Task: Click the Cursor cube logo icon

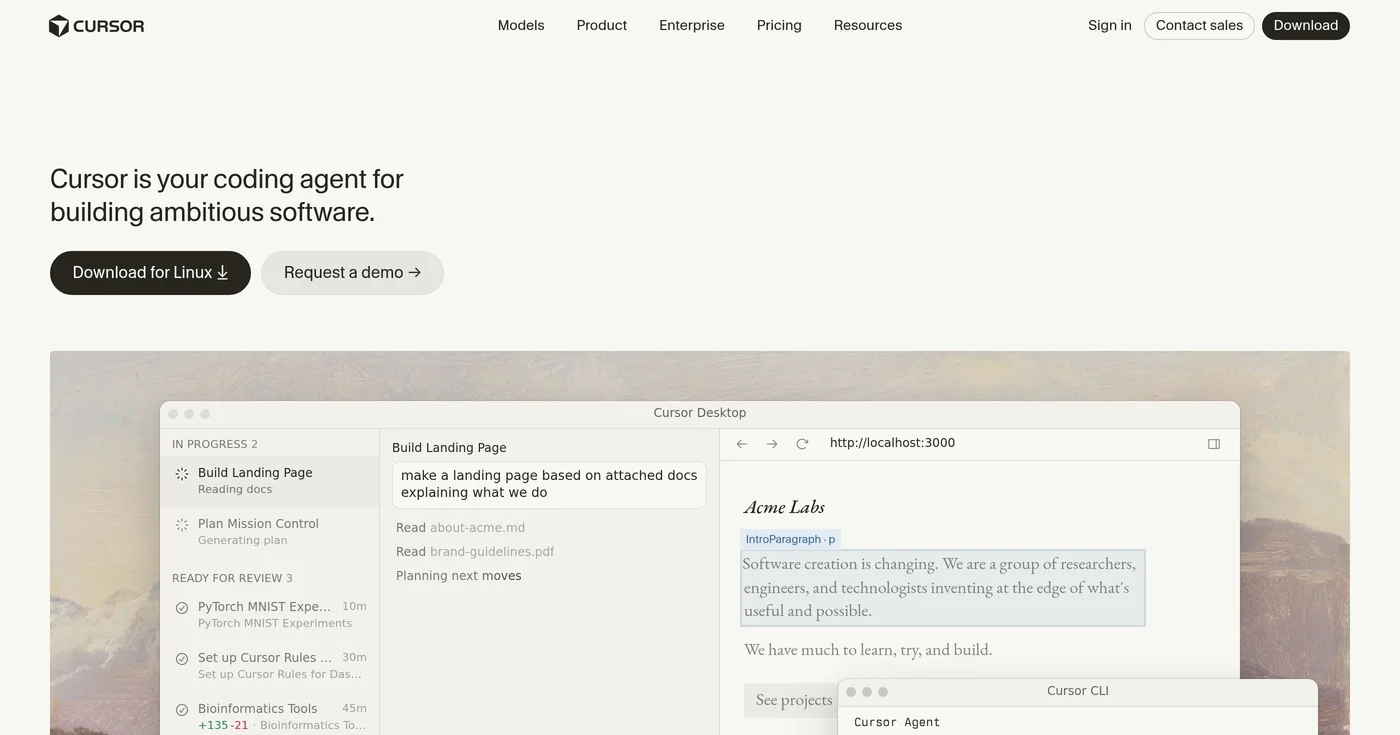Action: (x=59, y=26)
